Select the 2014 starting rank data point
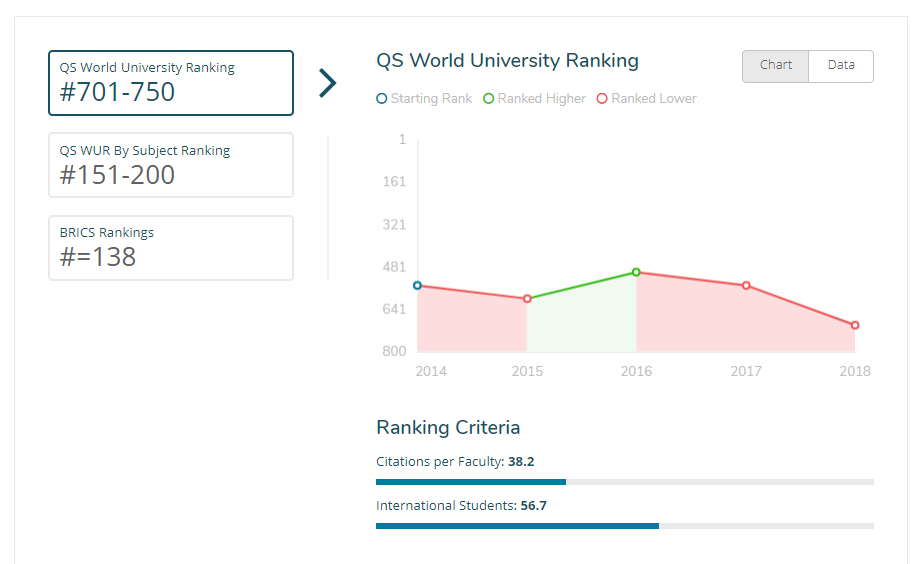Screen dimensions: 915x564 [417, 286]
